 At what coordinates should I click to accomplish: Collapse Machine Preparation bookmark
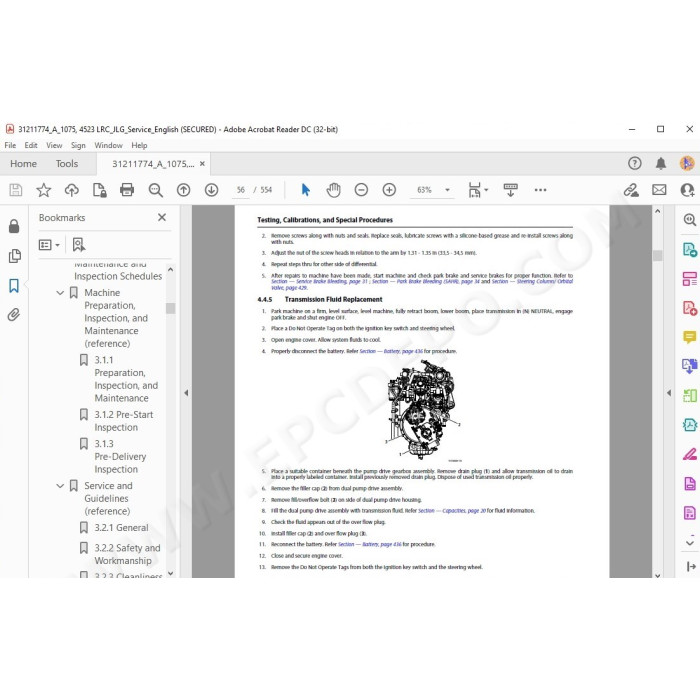pos(60,293)
